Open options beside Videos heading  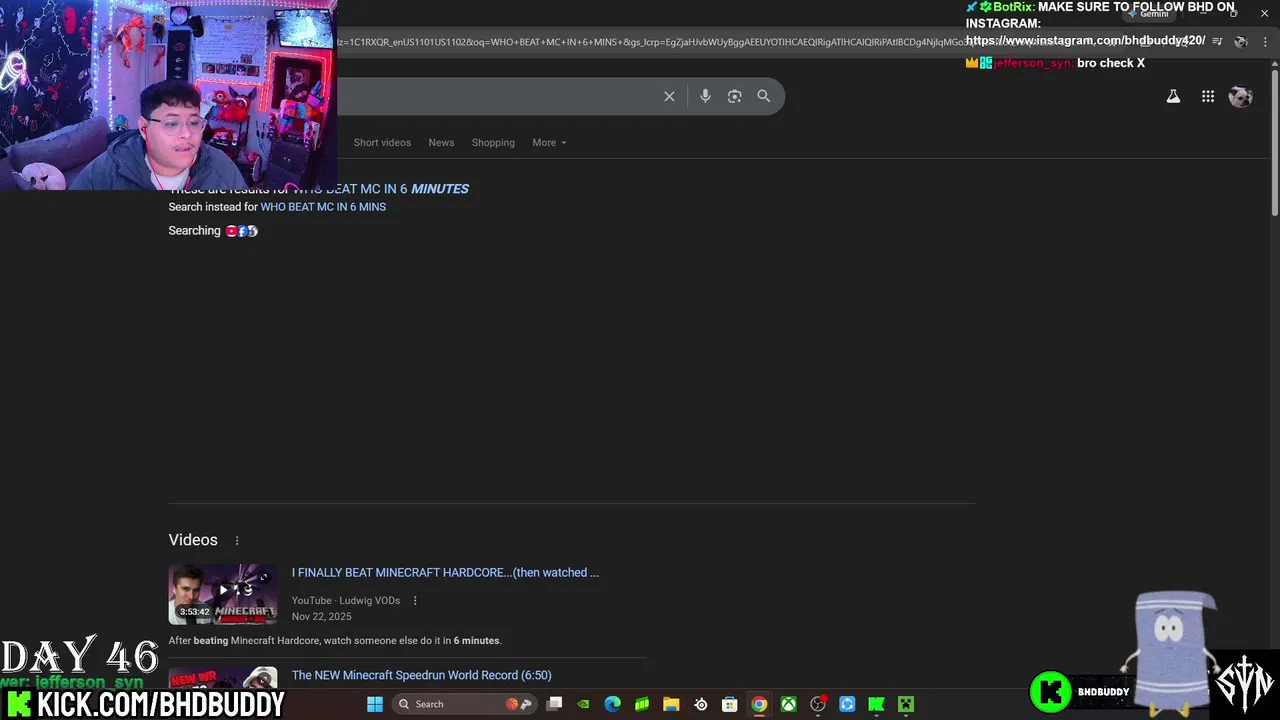237,541
